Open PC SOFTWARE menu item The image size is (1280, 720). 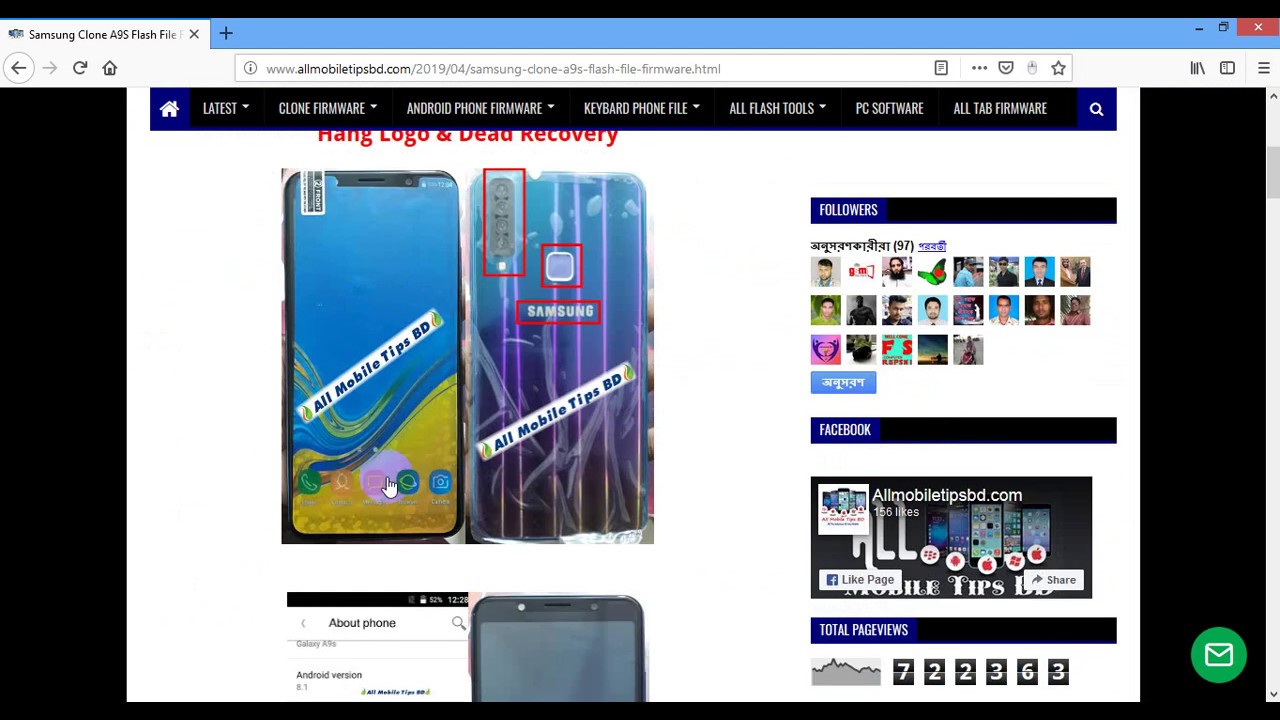click(x=889, y=108)
